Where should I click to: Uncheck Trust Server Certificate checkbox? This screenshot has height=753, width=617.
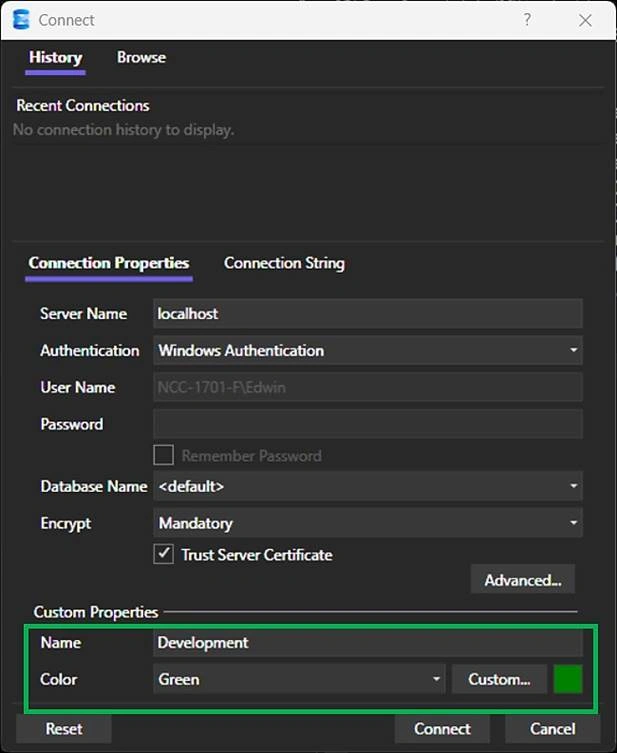(x=163, y=554)
